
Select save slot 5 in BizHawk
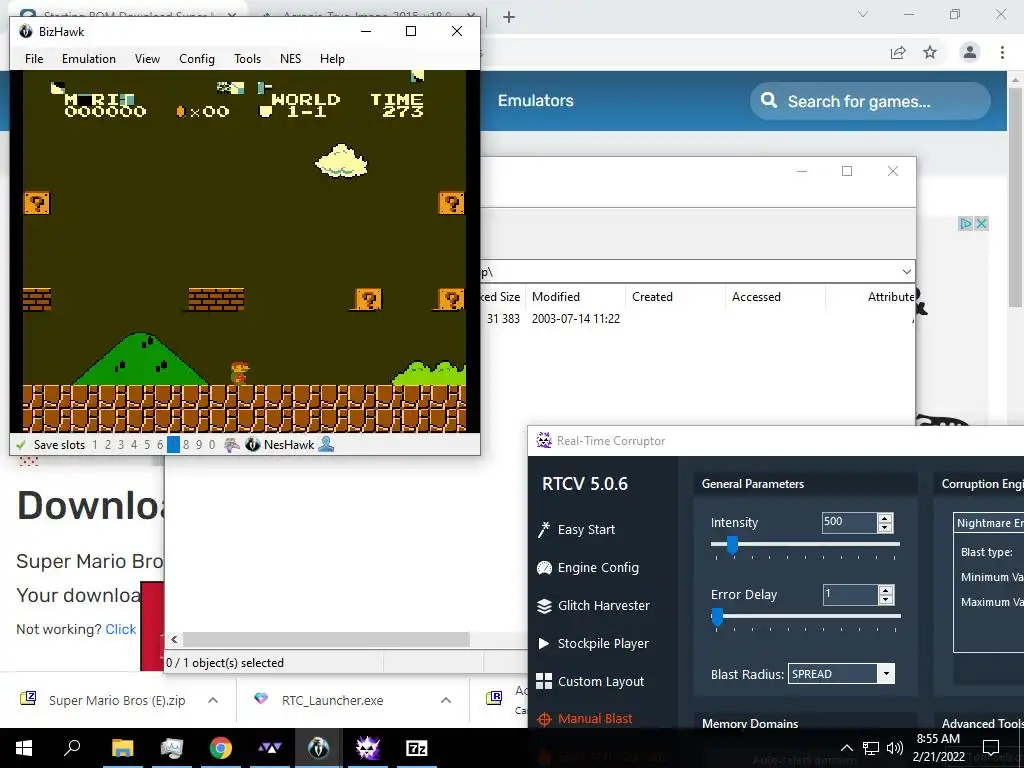coord(147,445)
